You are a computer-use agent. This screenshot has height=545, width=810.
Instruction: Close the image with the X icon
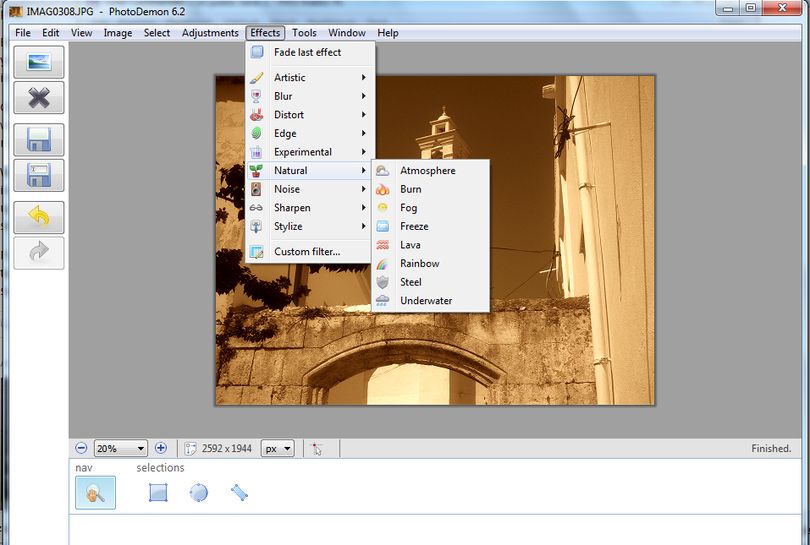click(39, 98)
